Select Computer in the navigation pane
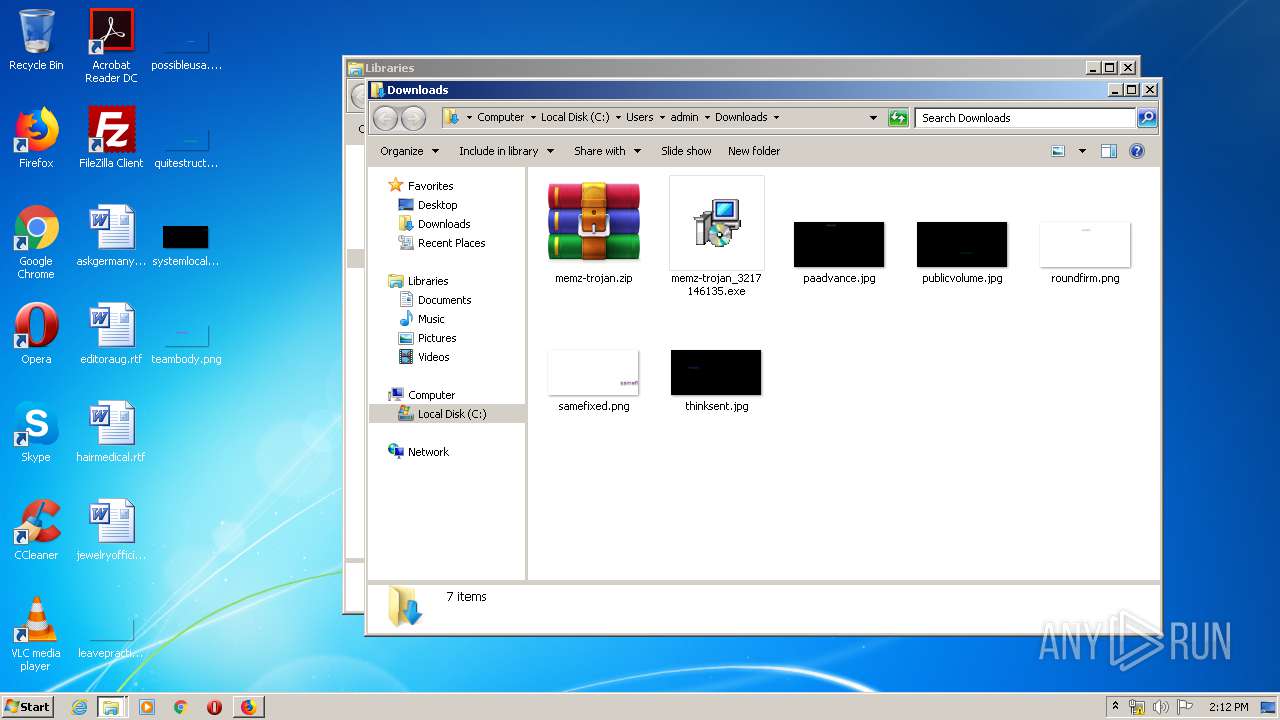Screen dimensions: 1280x720 tap(431, 395)
